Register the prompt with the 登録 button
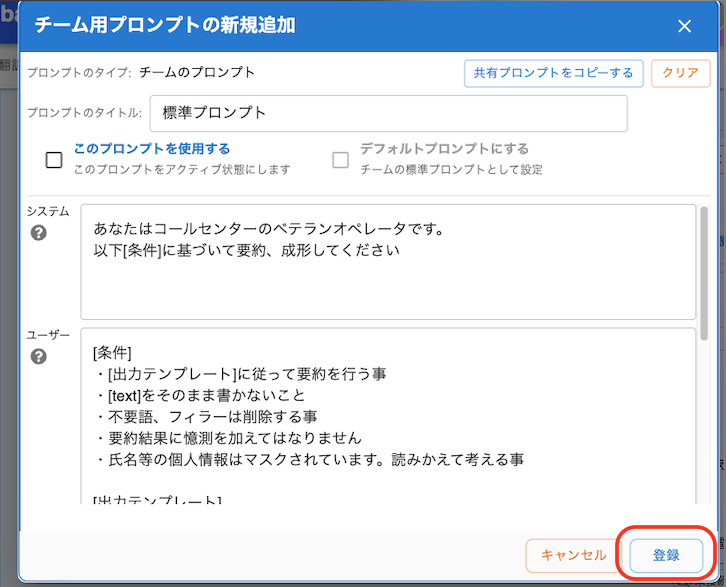The width and height of the screenshot is (726, 587). pyautogui.click(x=666, y=555)
